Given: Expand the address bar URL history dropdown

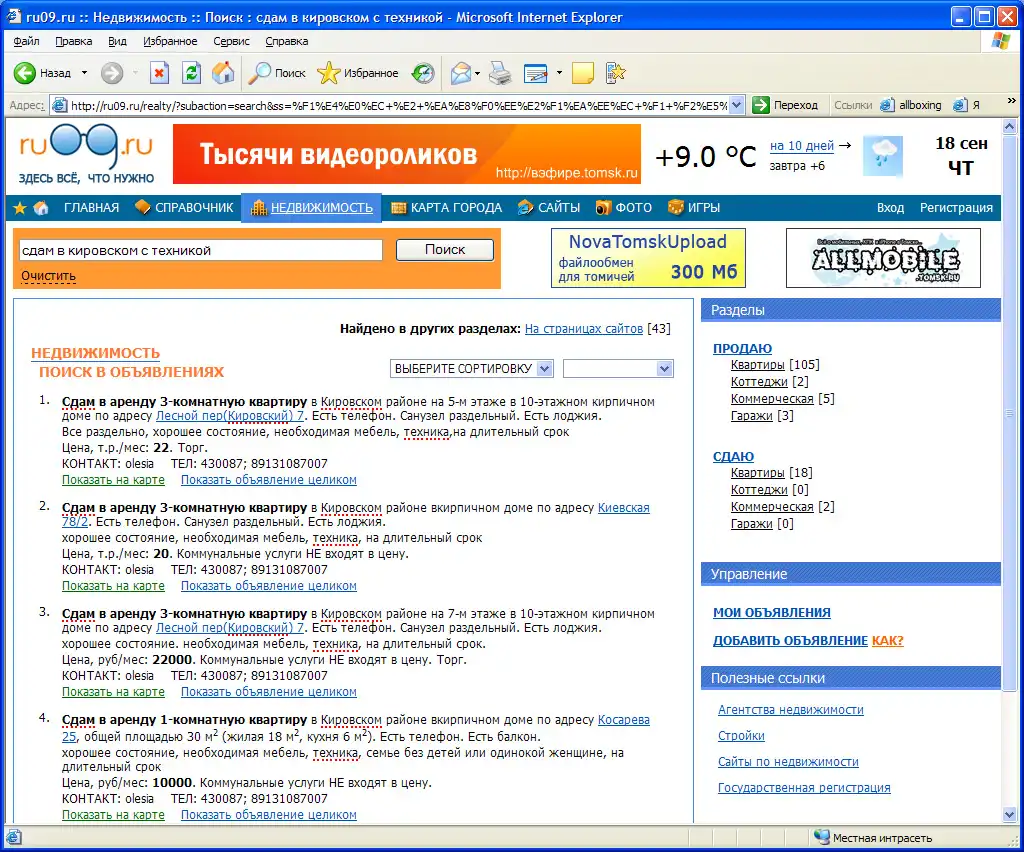Looking at the screenshot, I should click(x=736, y=105).
